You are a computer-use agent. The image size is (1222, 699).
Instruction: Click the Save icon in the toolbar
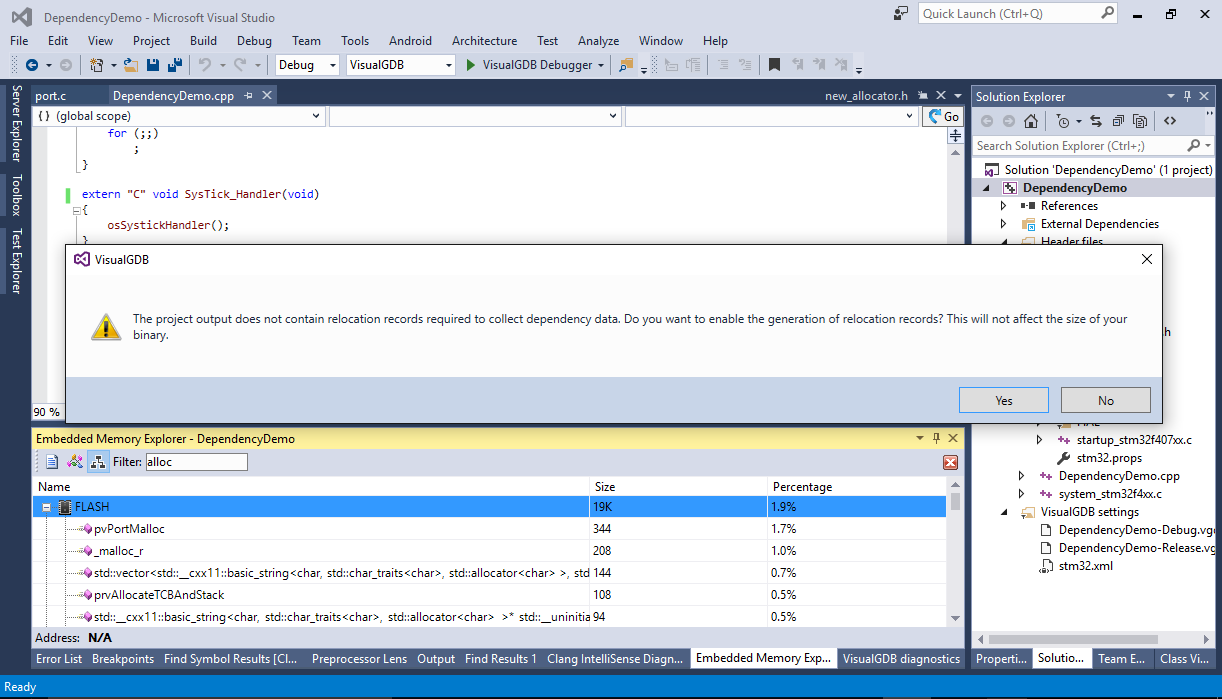153,65
